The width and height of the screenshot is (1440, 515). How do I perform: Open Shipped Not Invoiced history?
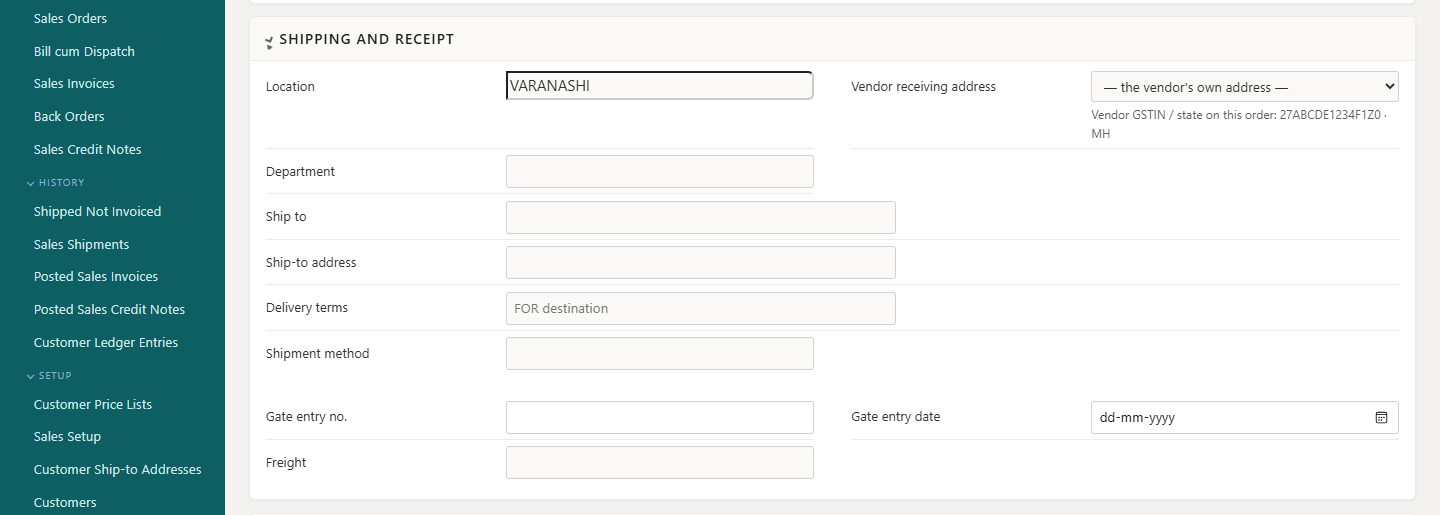97,212
